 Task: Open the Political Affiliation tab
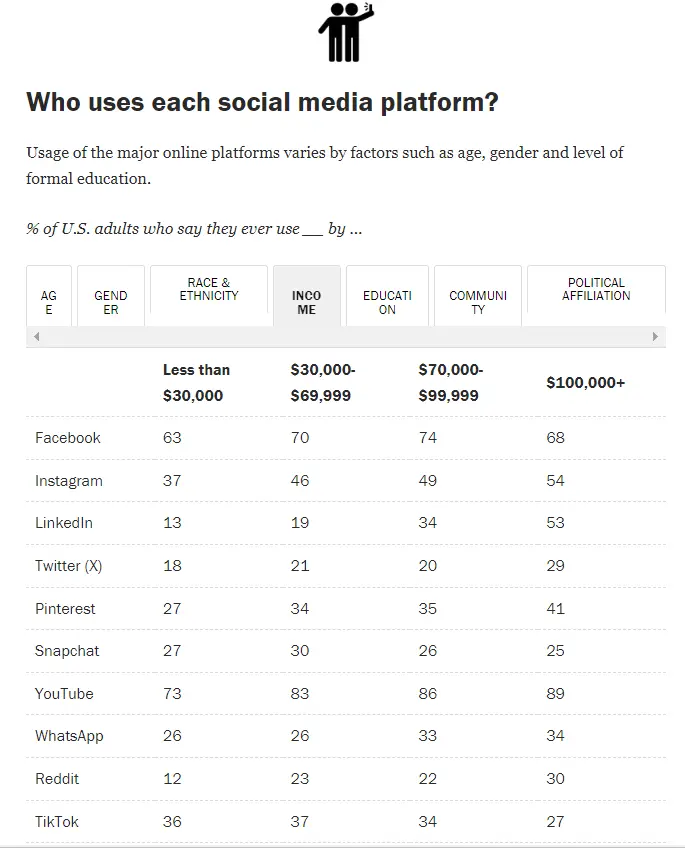(596, 290)
